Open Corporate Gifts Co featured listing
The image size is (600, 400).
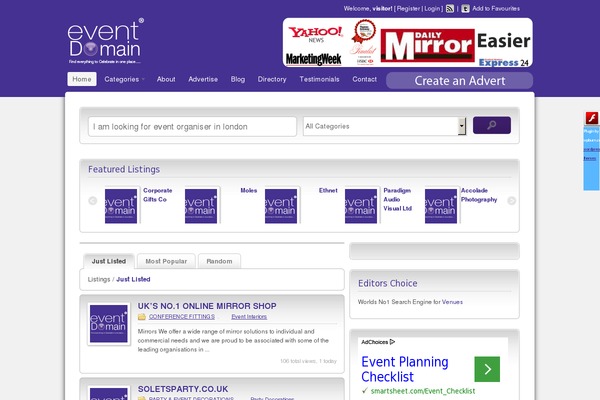pos(158,195)
